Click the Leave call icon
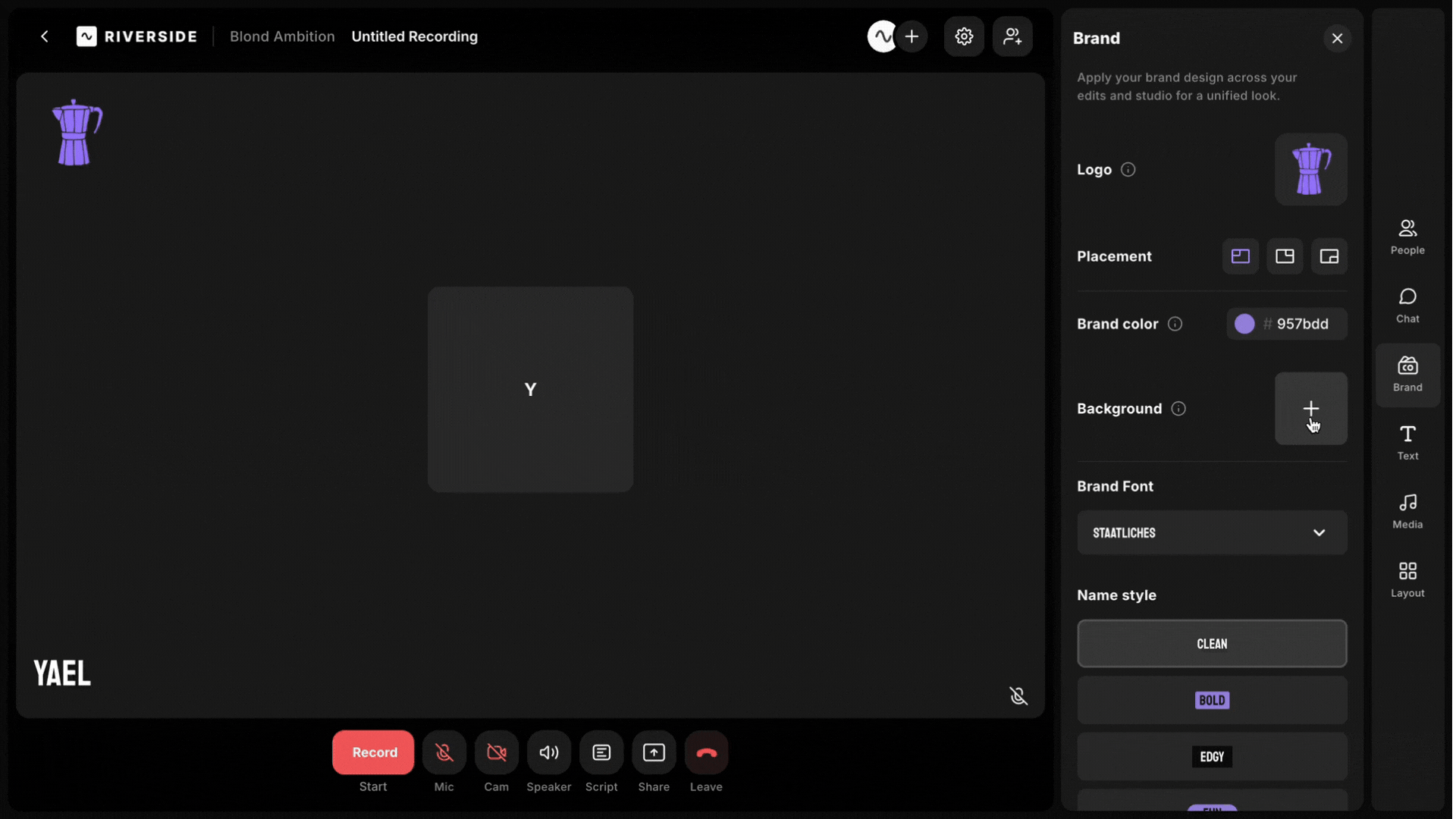The height and width of the screenshot is (819, 1456). (x=706, y=752)
